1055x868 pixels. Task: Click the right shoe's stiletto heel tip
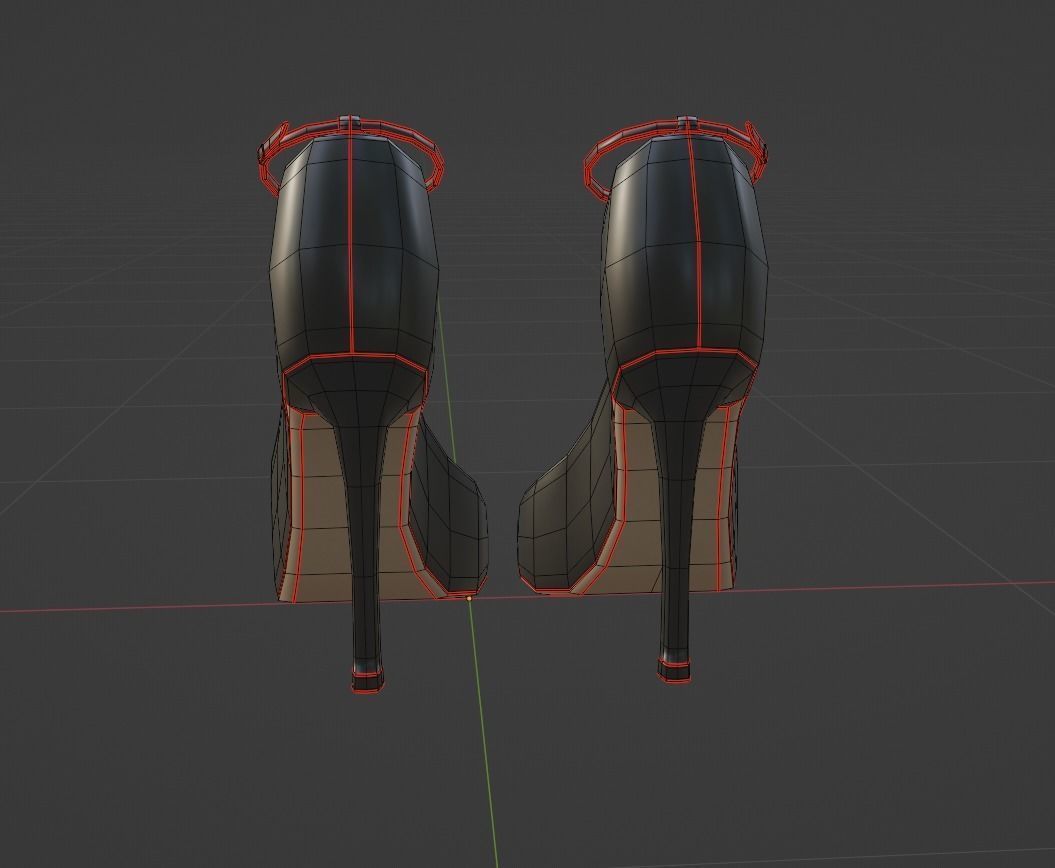point(674,671)
